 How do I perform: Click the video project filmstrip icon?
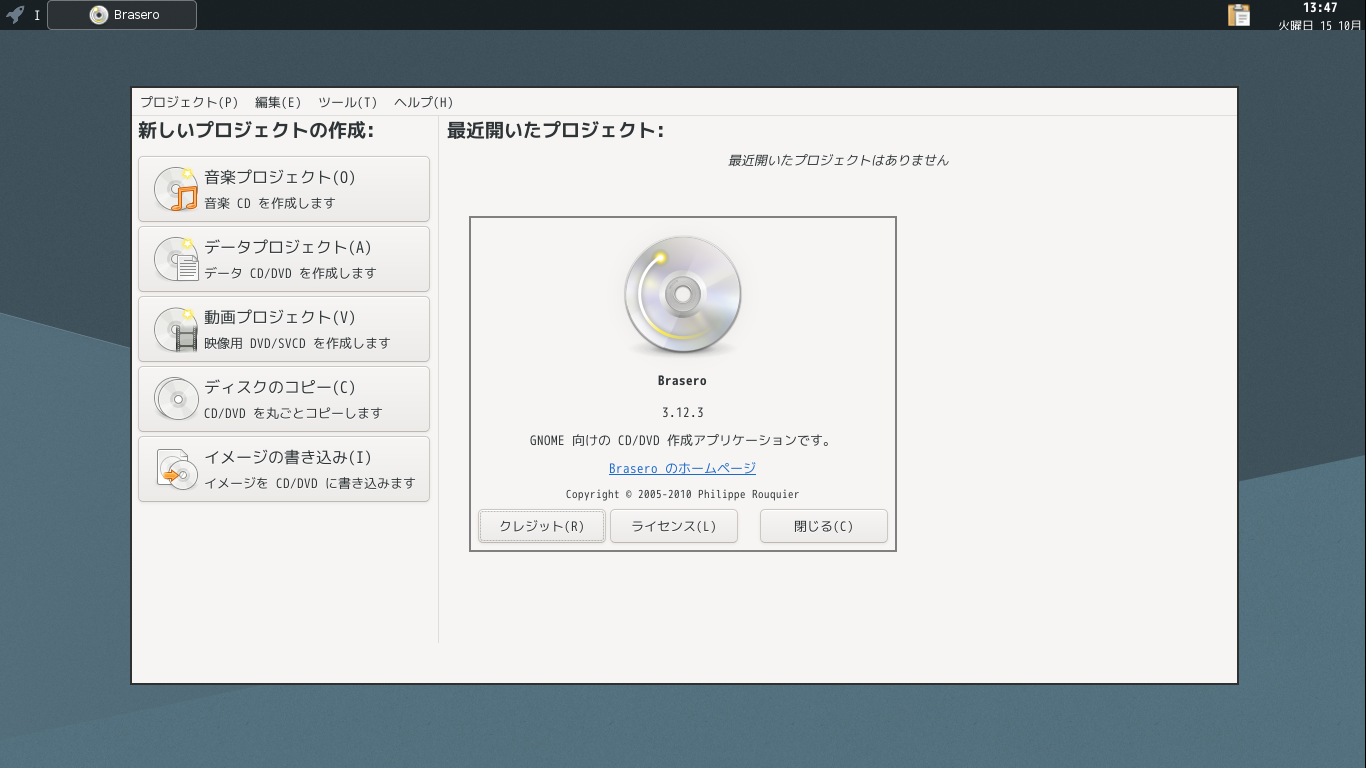click(x=176, y=329)
